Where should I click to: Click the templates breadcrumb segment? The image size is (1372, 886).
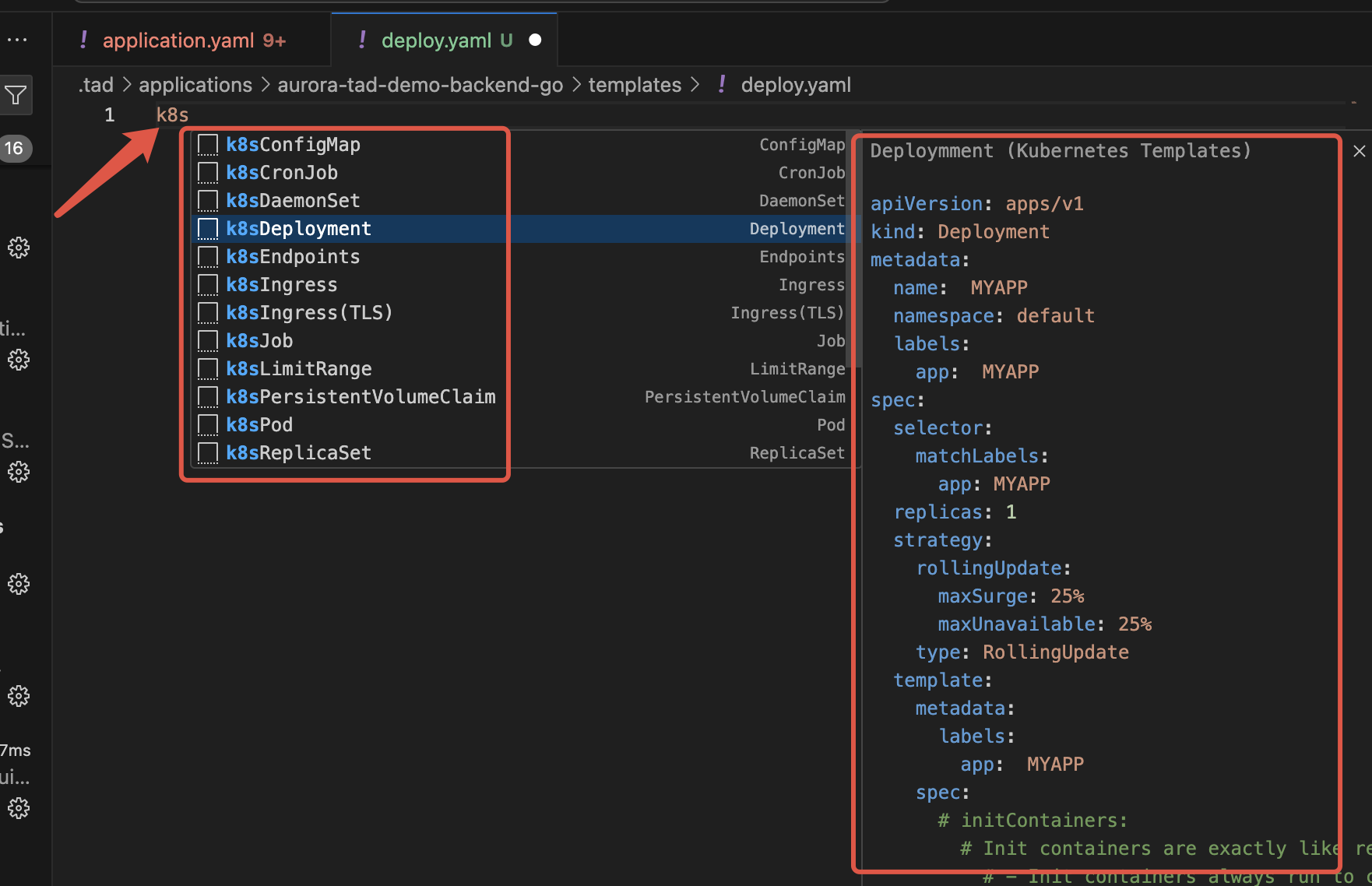click(x=635, y=85)
